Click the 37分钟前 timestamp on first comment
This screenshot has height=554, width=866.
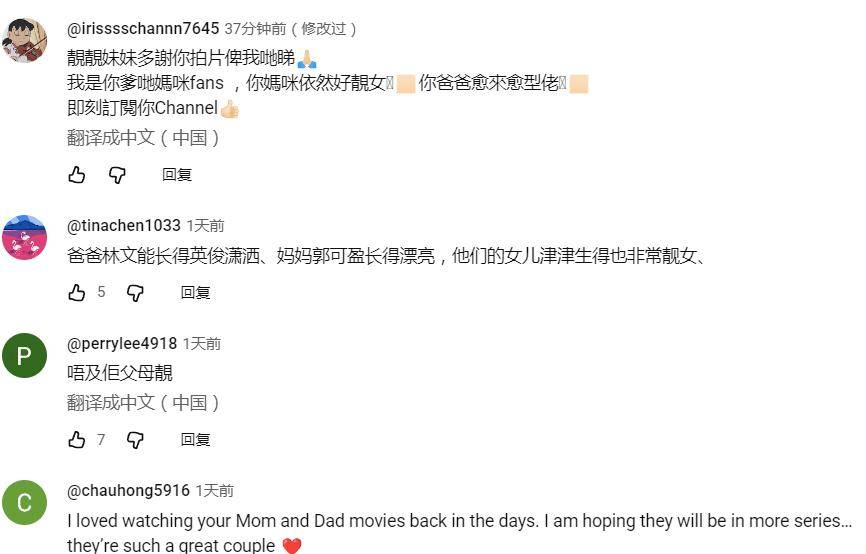tap(255, 29)
